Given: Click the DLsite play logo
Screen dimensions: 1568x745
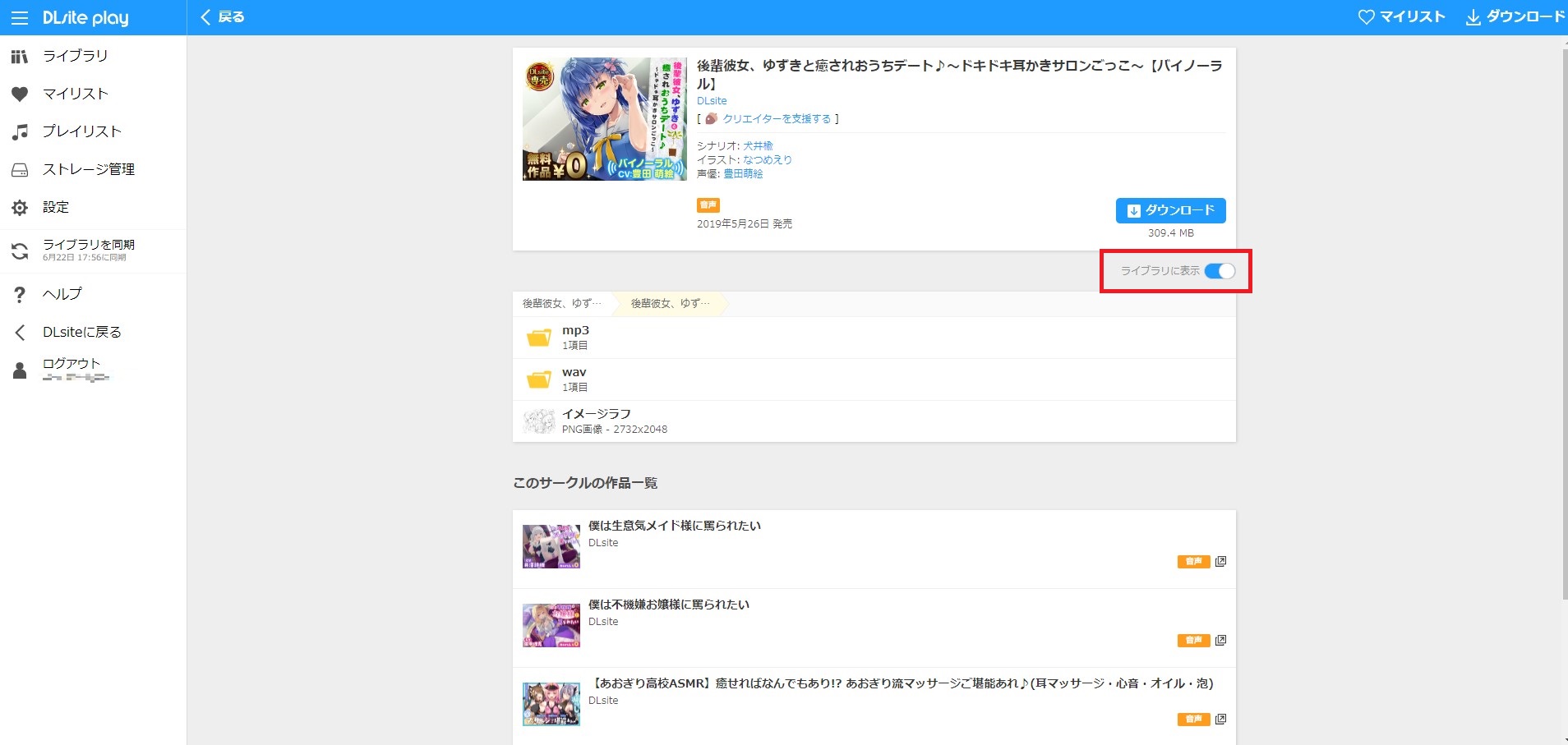Looking at the screenshot, I should 85,18.
